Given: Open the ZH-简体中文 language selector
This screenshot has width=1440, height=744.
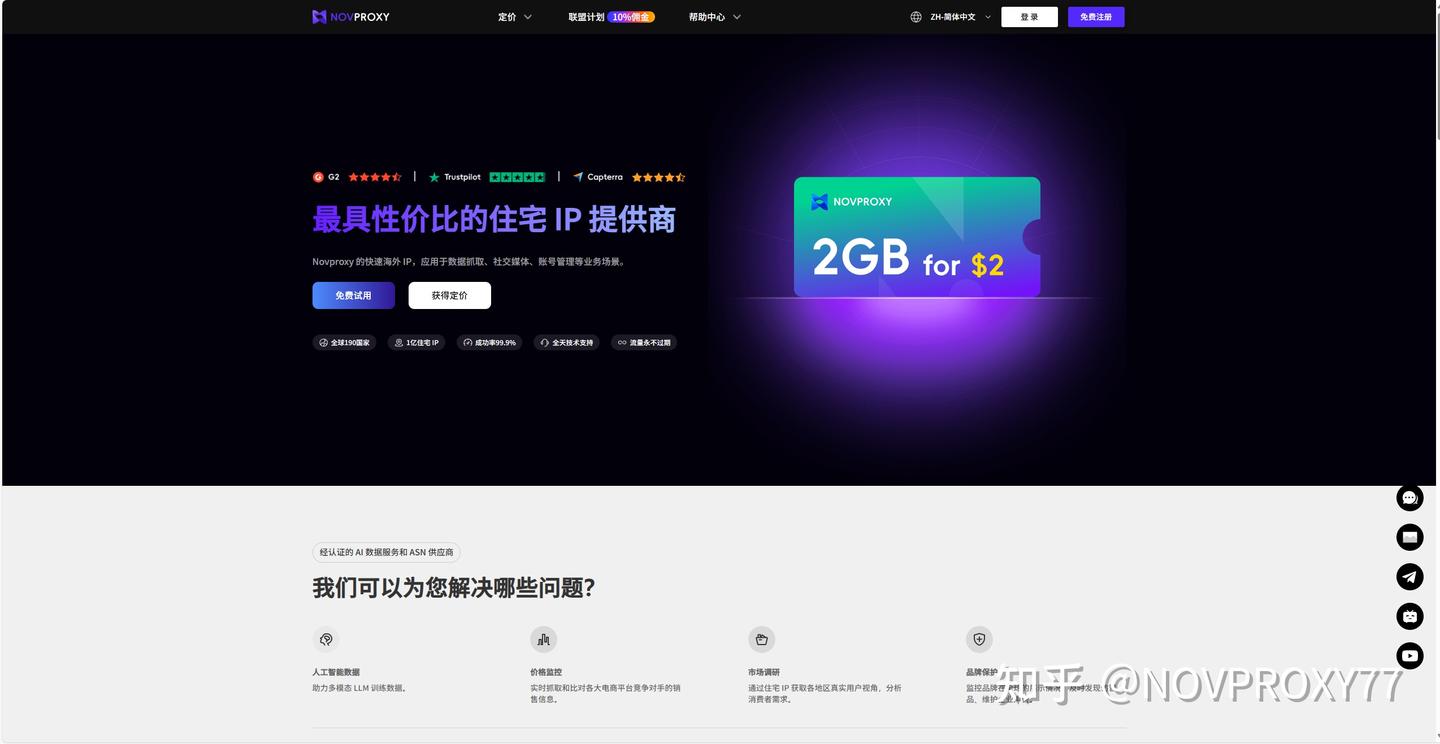Looking at the screenshot, I should pyautogui.click(x=948, y=16).
